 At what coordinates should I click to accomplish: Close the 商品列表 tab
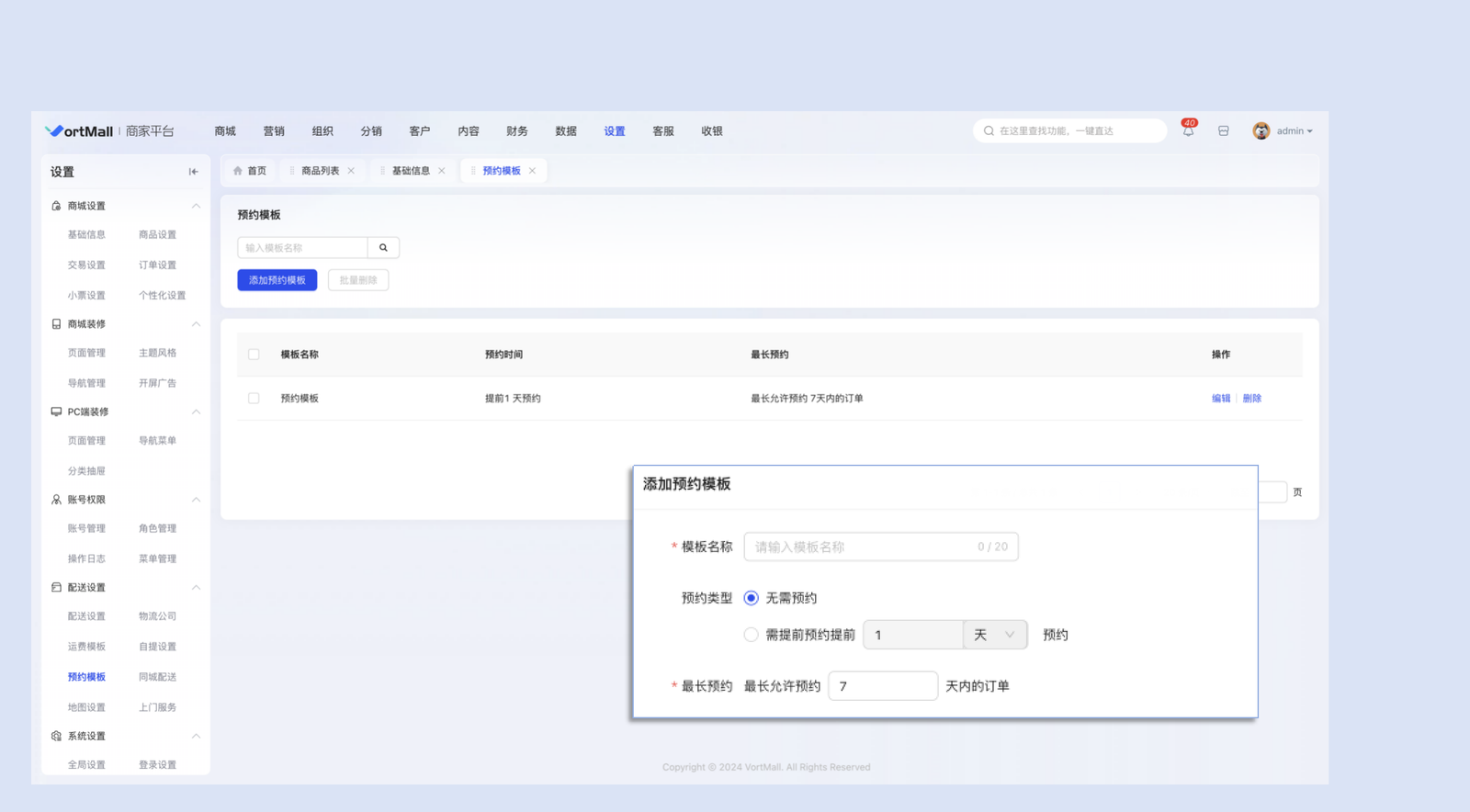(351, 171)
